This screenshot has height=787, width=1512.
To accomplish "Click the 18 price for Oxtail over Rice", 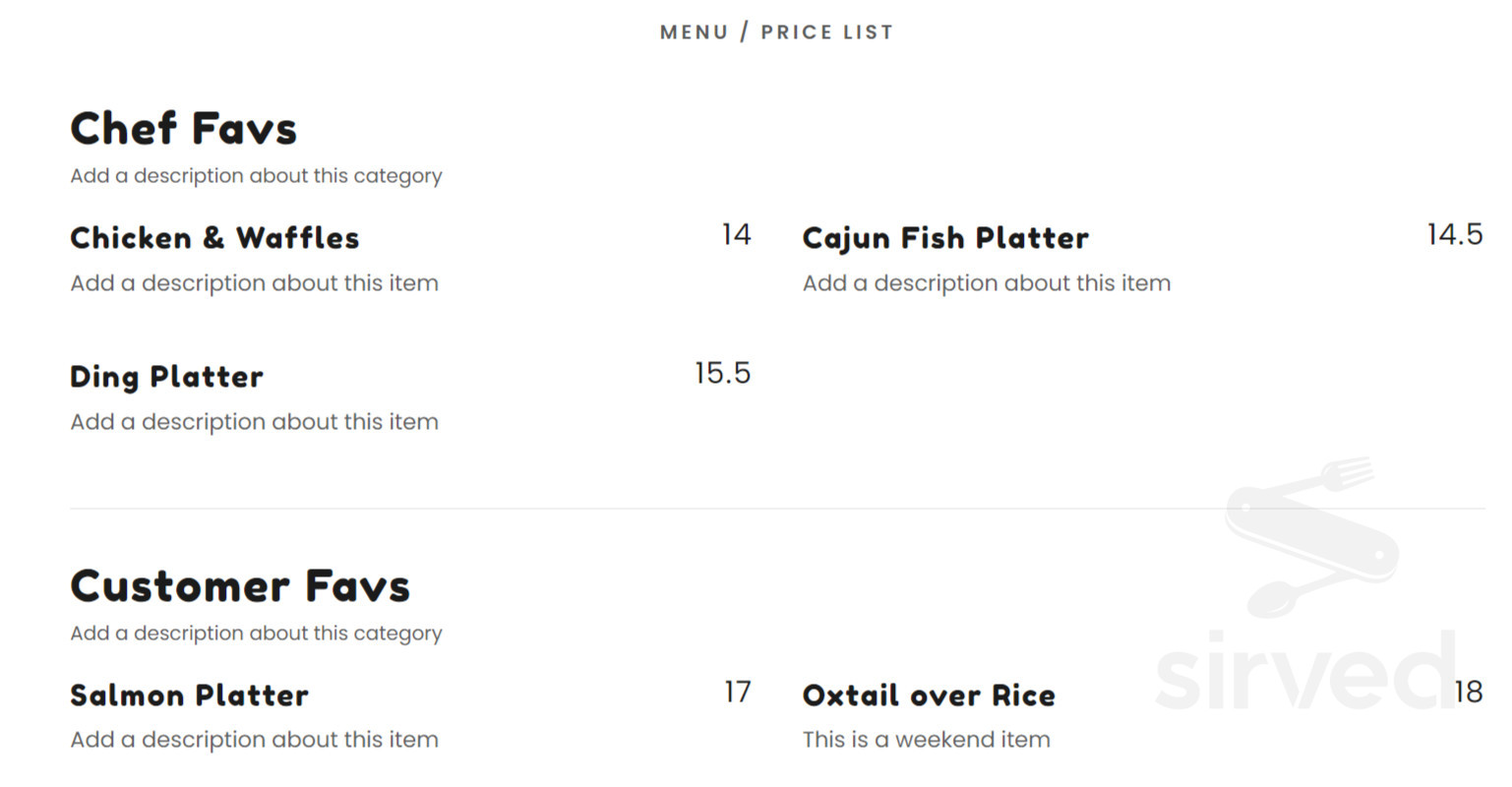I will [x=1469, y=692].
